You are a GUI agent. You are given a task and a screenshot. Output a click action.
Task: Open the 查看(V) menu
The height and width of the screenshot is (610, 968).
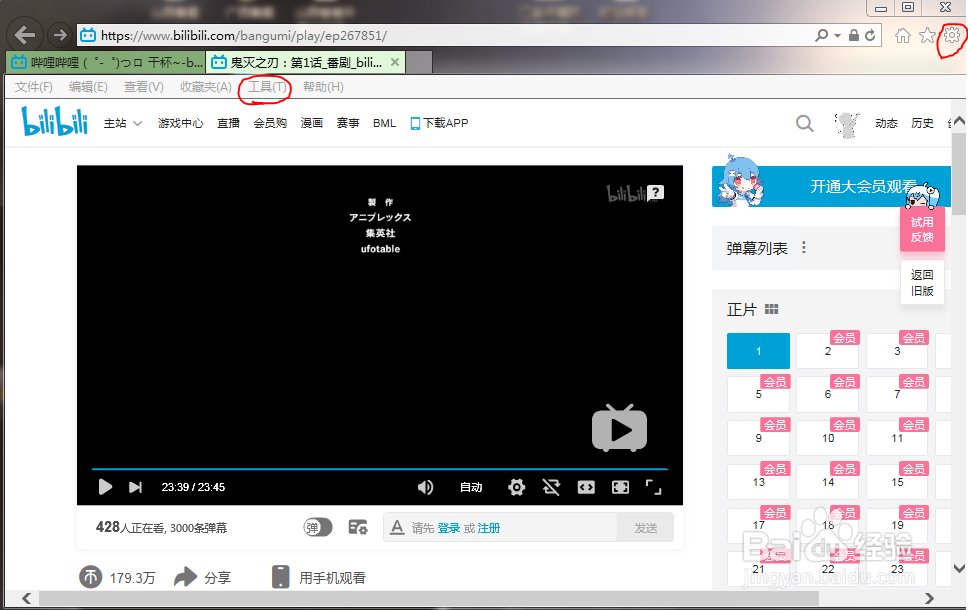[x=144, y=87]
